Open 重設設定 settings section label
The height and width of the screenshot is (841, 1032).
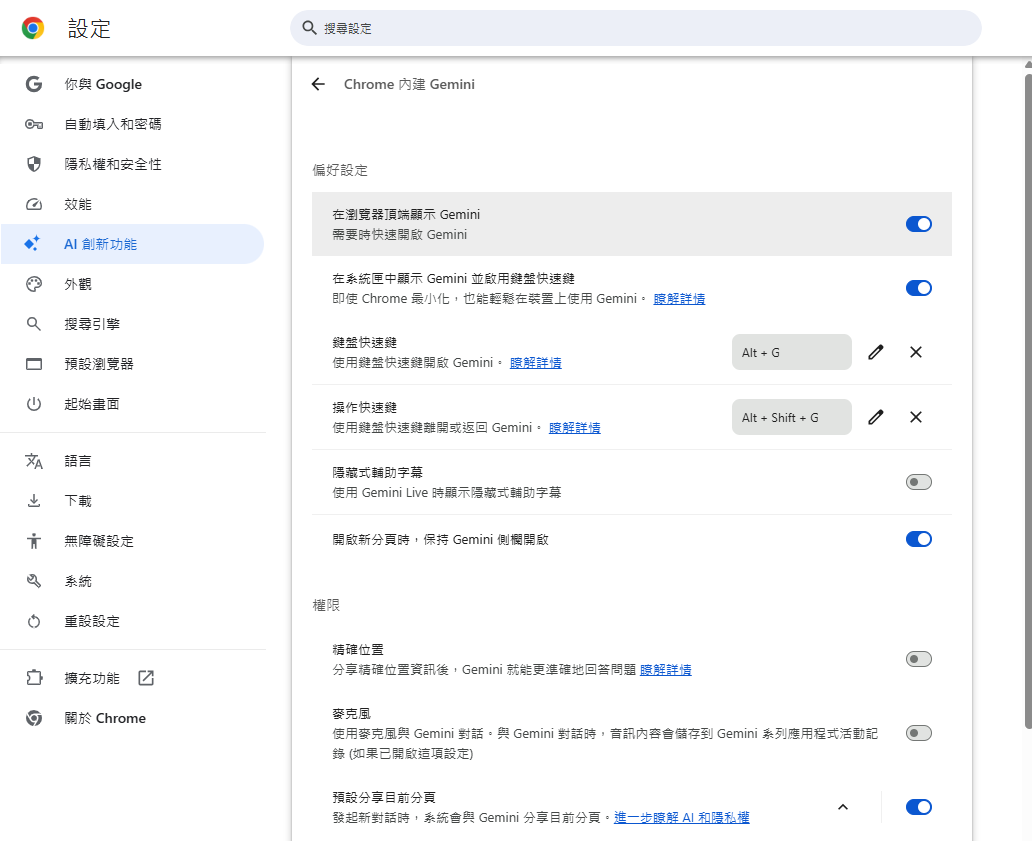[91, 621]
